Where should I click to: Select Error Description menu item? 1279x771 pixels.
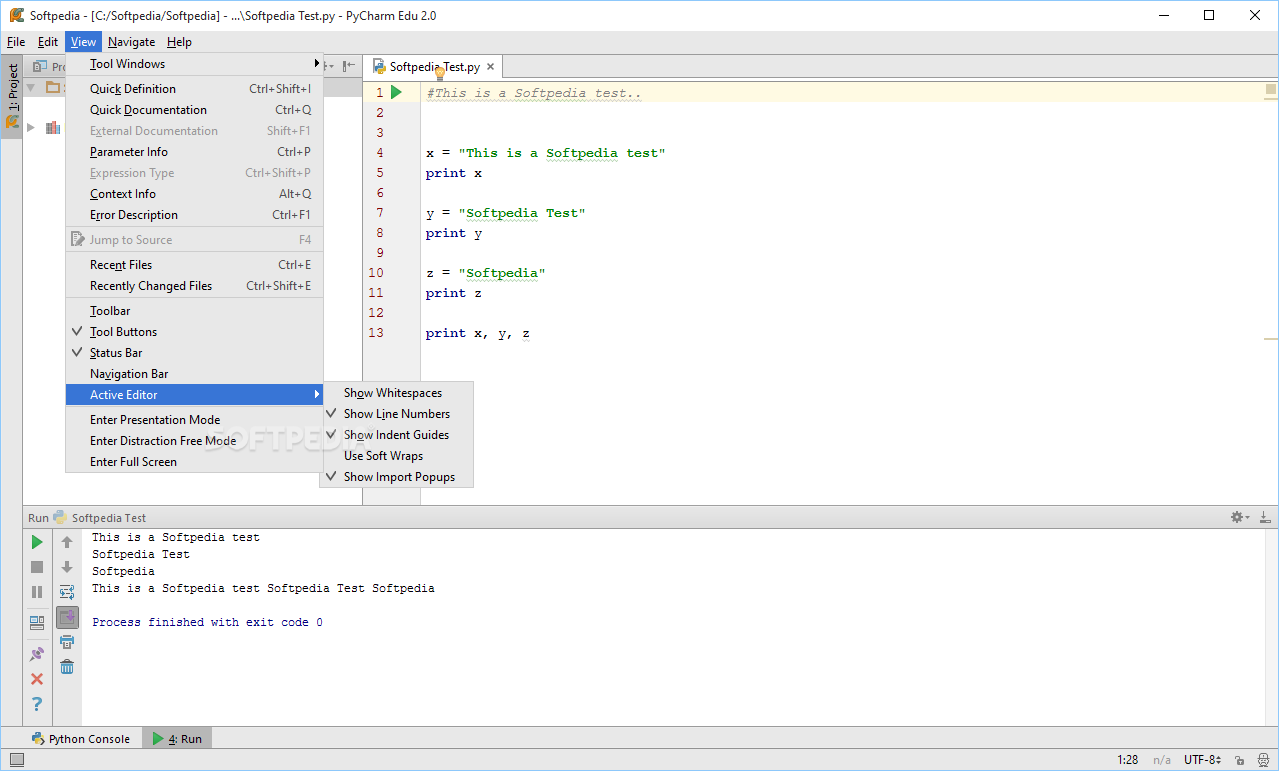coord(194,215)
